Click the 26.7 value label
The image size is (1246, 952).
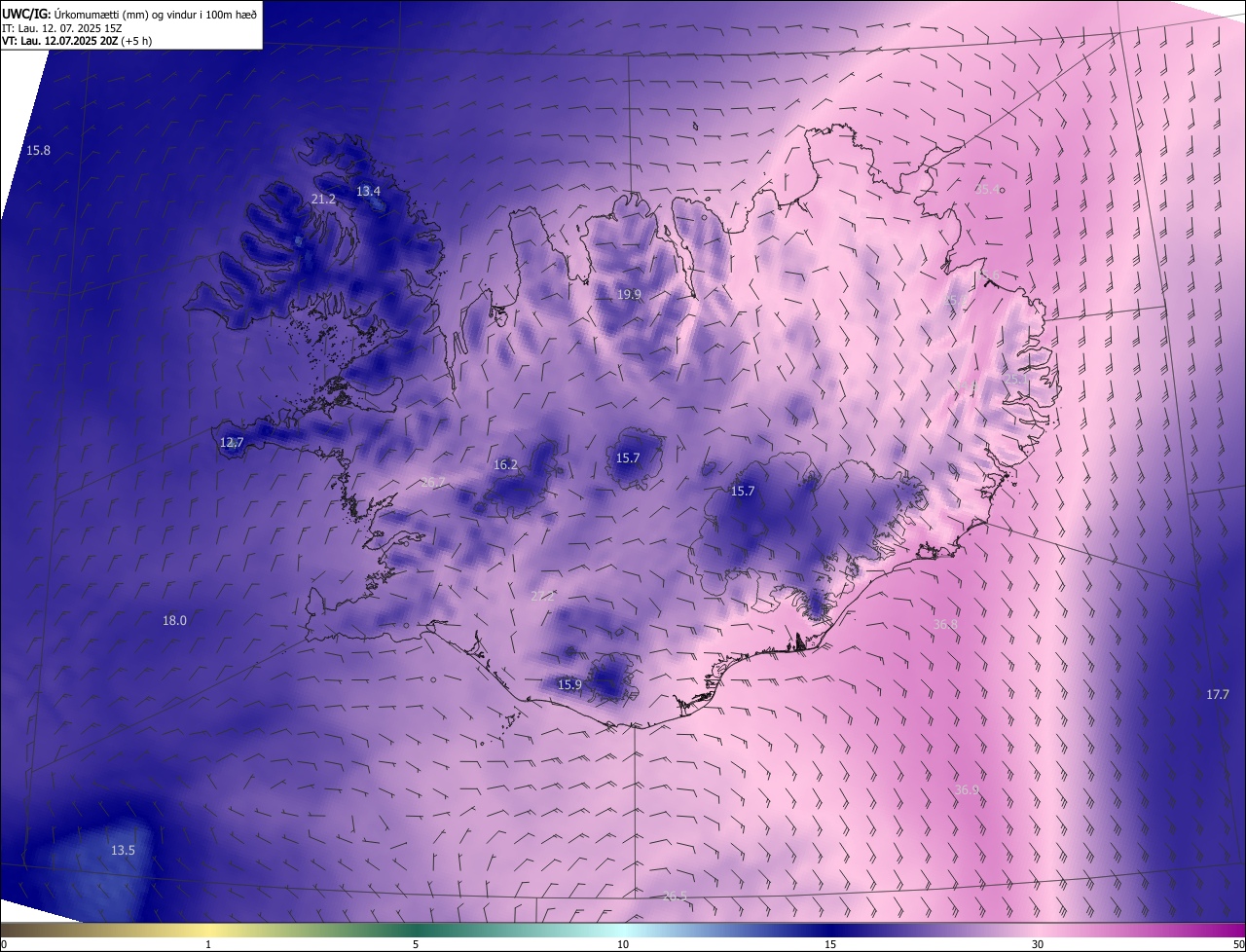tap(434, 482)
